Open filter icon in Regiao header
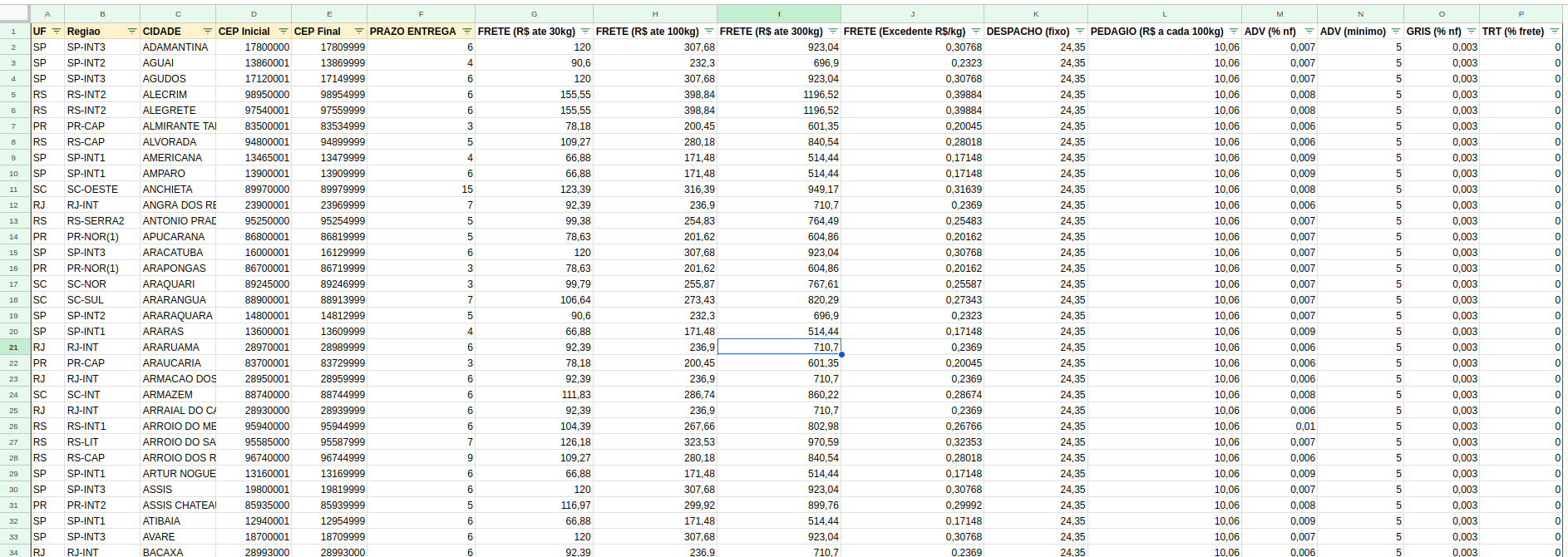The image size is (1568, 557). click(x=132, y=32)
